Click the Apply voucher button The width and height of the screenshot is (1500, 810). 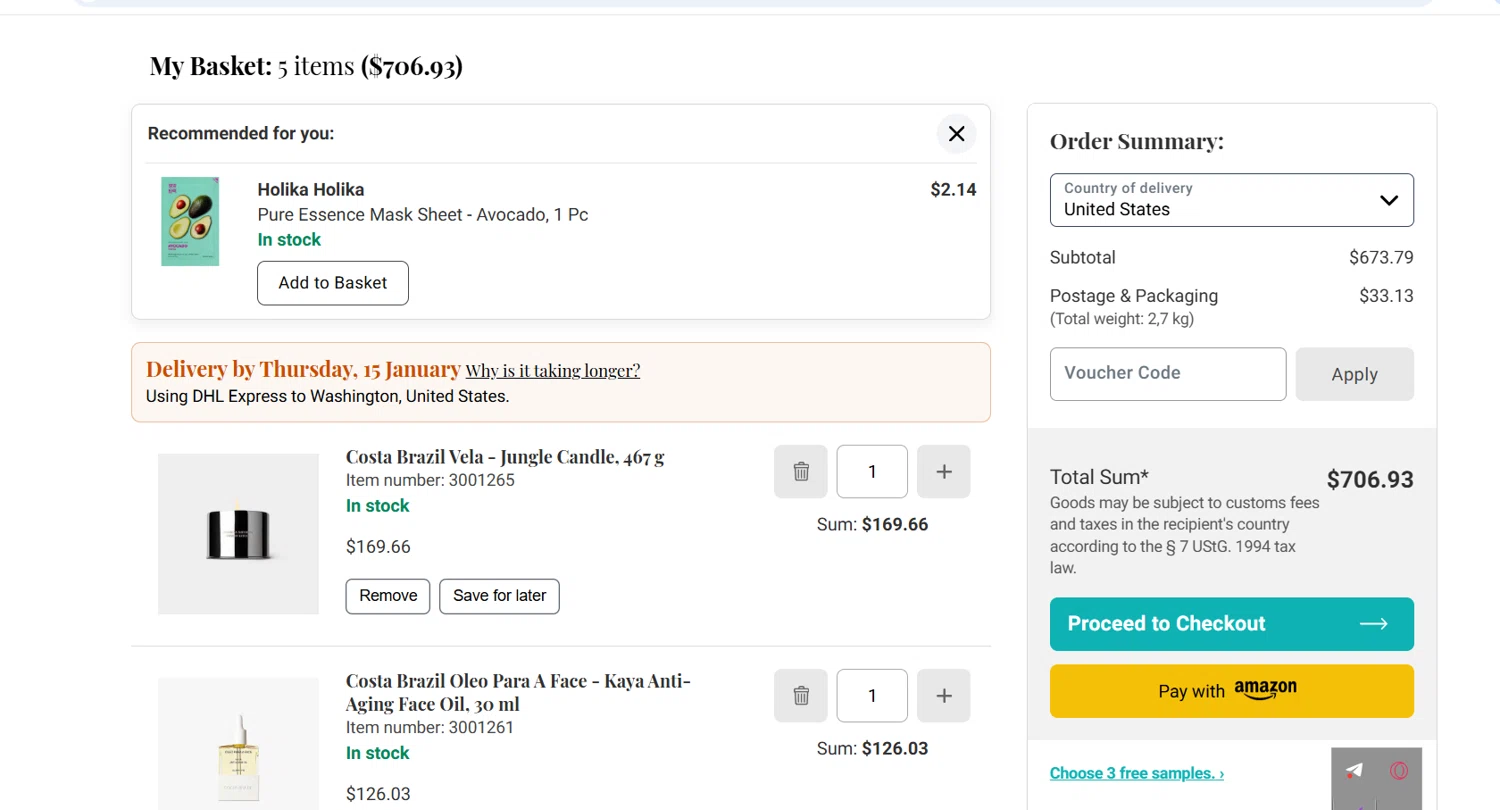(x=1355, y=374)
